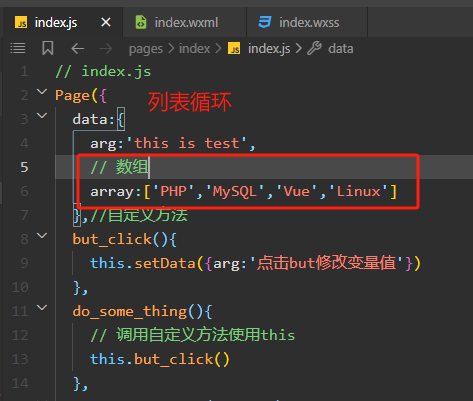Select the index folder breadcrumb segment
The height and width of the screenshot is (401, 473).
194,49
